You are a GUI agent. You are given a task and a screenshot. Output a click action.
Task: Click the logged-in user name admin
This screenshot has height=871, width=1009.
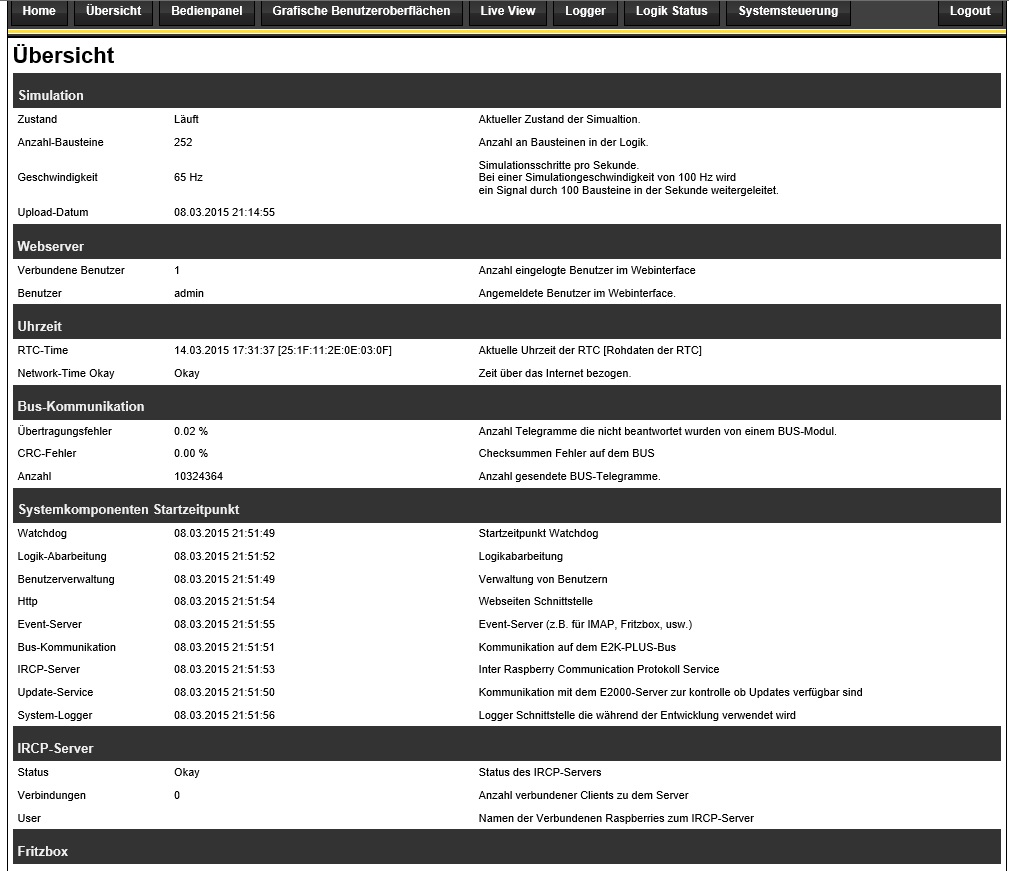(x=189, y=294)
